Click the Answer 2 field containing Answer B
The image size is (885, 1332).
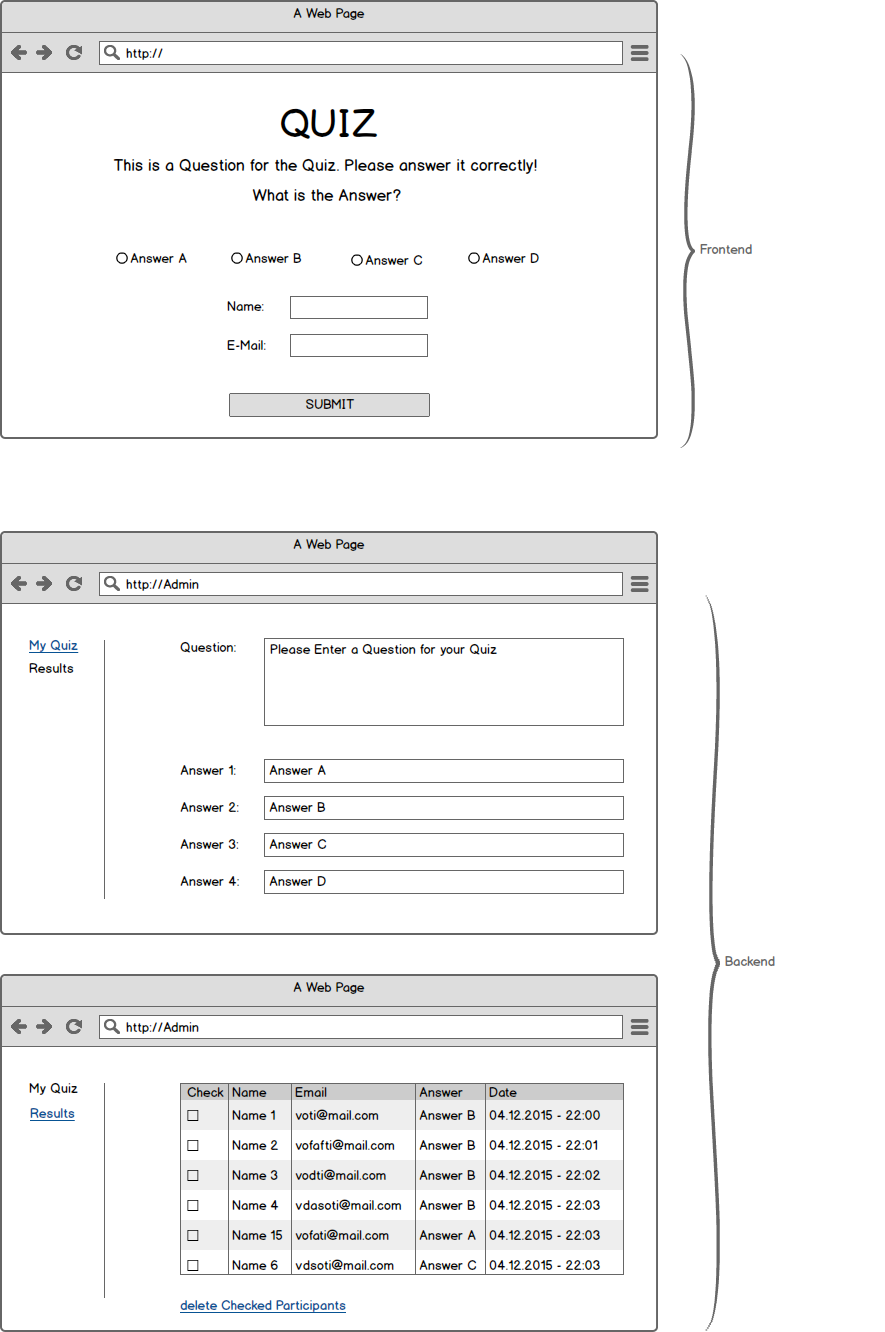444,808
